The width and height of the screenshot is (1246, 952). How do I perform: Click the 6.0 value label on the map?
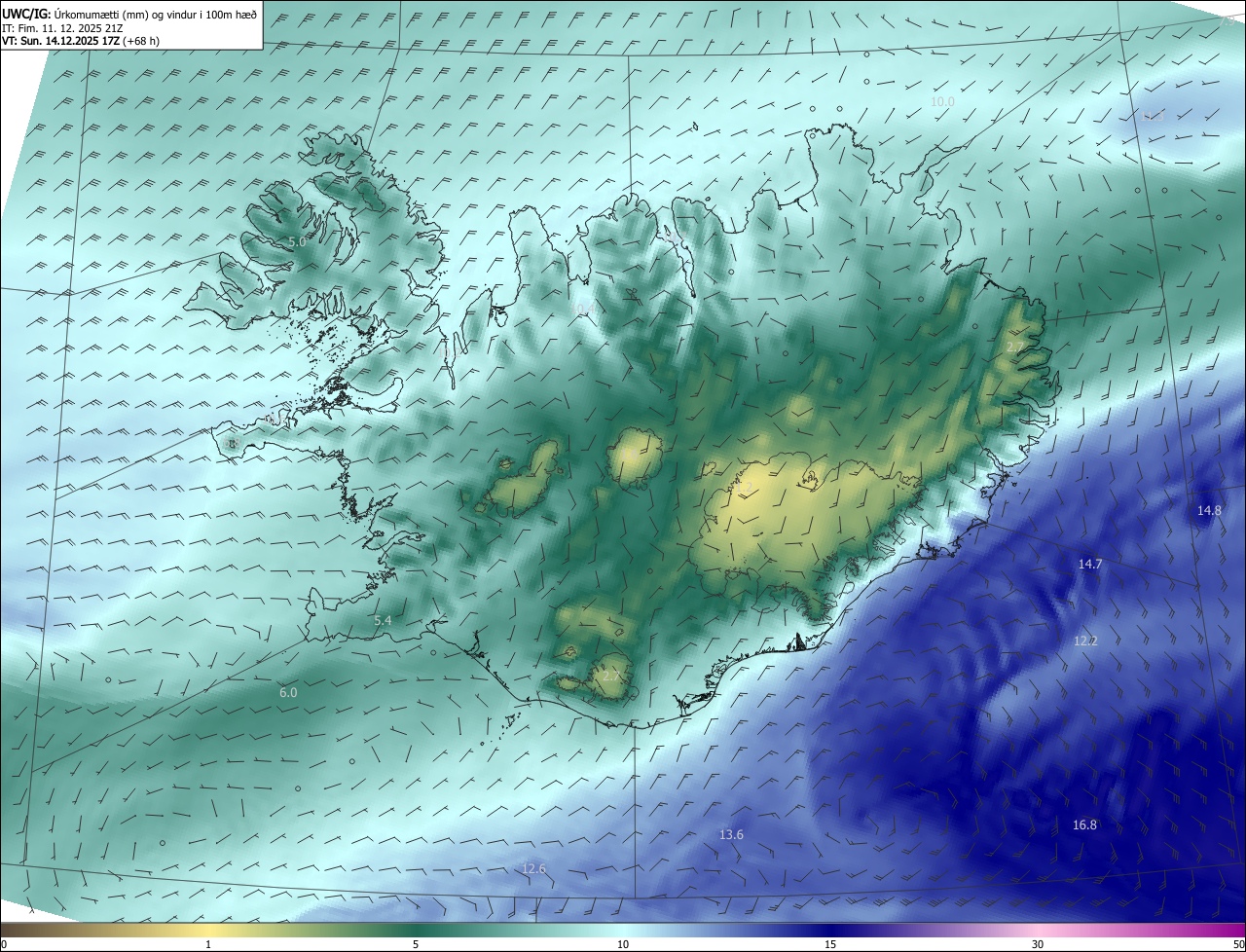288,692
